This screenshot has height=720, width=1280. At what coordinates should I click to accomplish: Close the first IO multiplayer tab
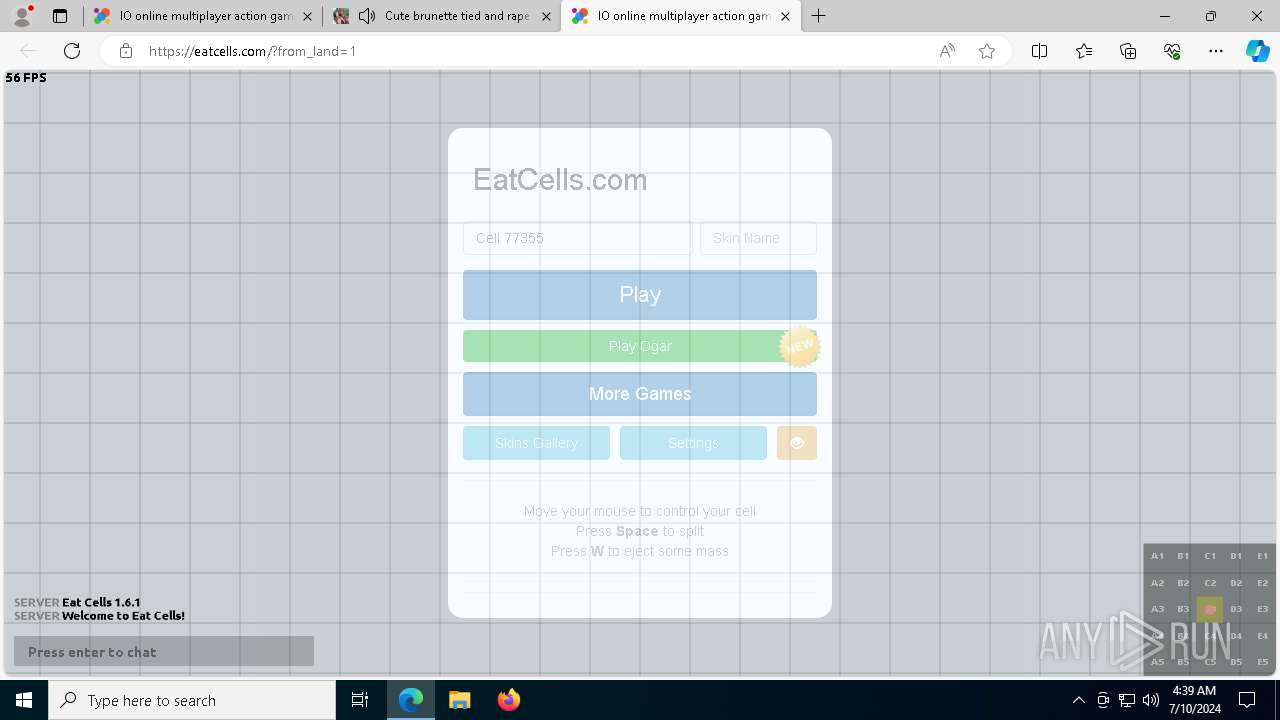tap(307, 16)
